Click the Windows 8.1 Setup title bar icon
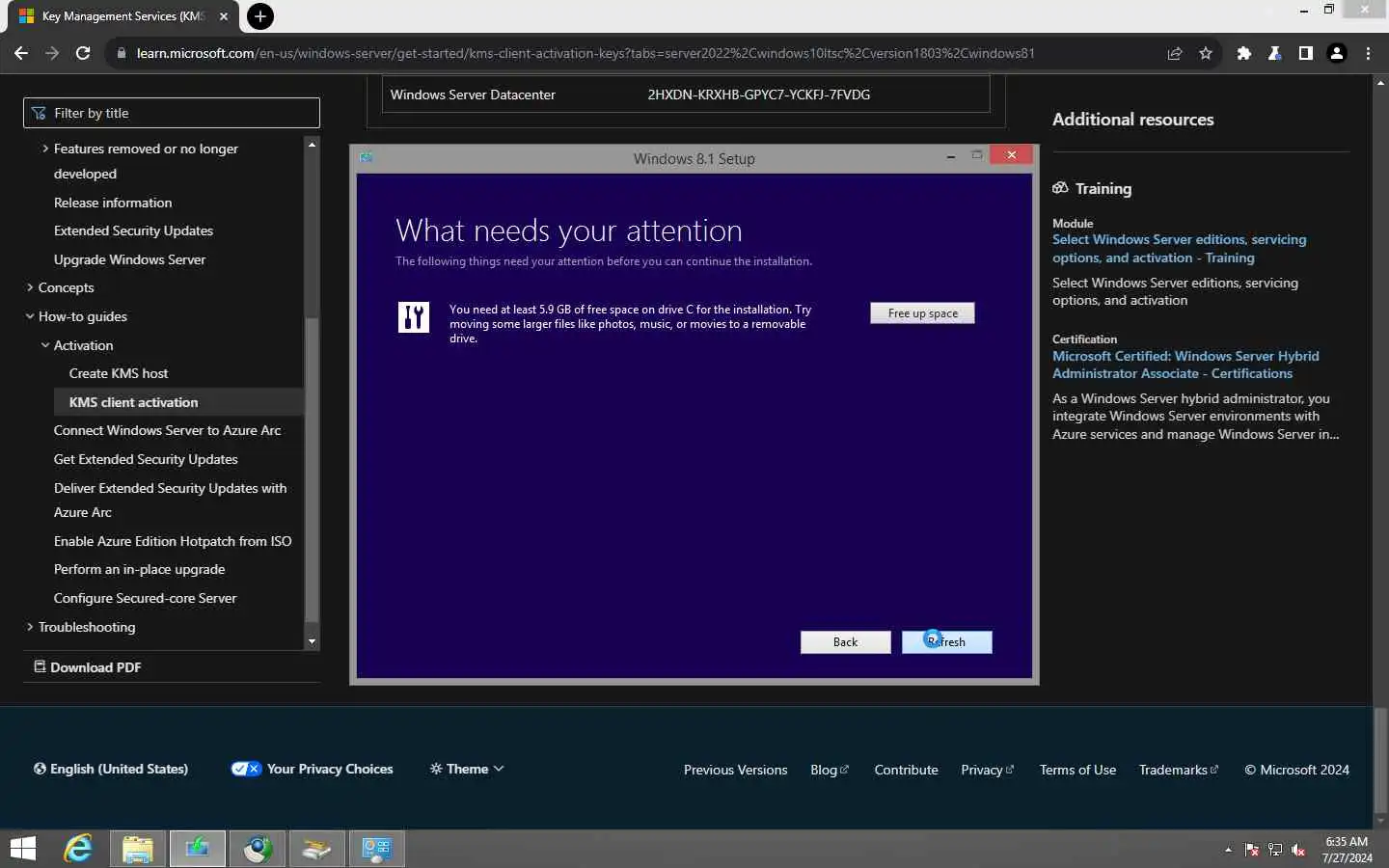1389x868 pixels. coord(367,157)
